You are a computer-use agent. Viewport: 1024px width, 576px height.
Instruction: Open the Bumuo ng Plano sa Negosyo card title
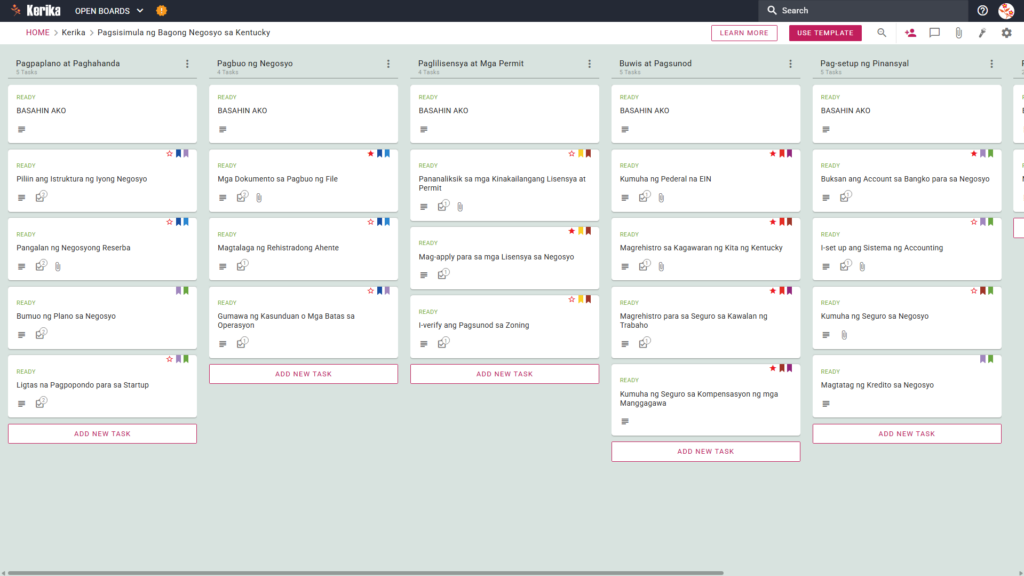[66, 316]
